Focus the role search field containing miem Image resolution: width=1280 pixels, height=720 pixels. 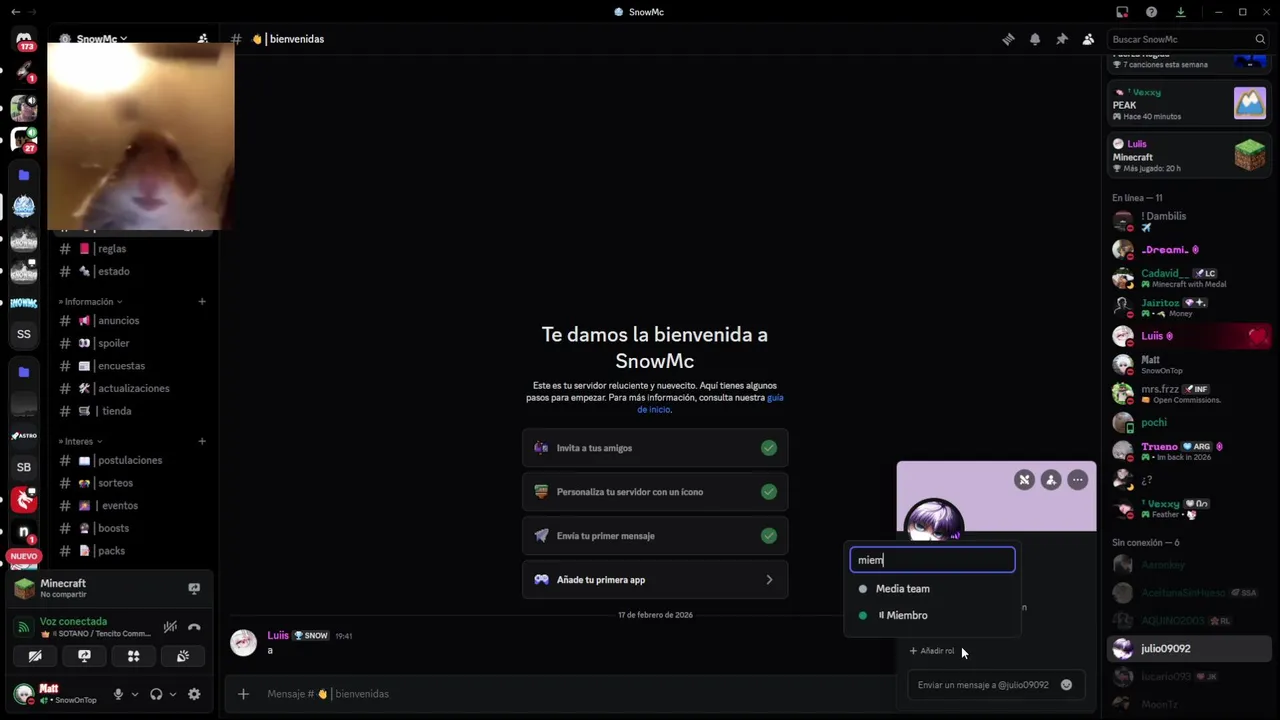coord(933,560)
